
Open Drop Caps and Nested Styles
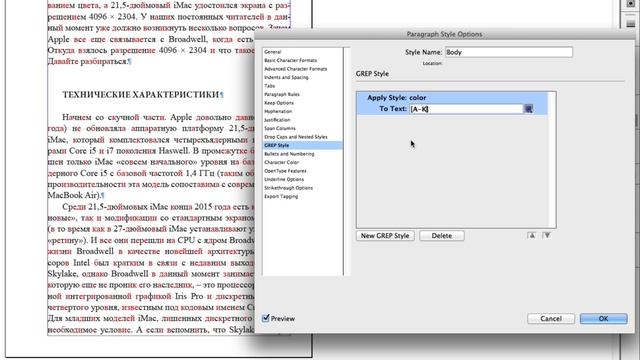[x=296, y=137]
